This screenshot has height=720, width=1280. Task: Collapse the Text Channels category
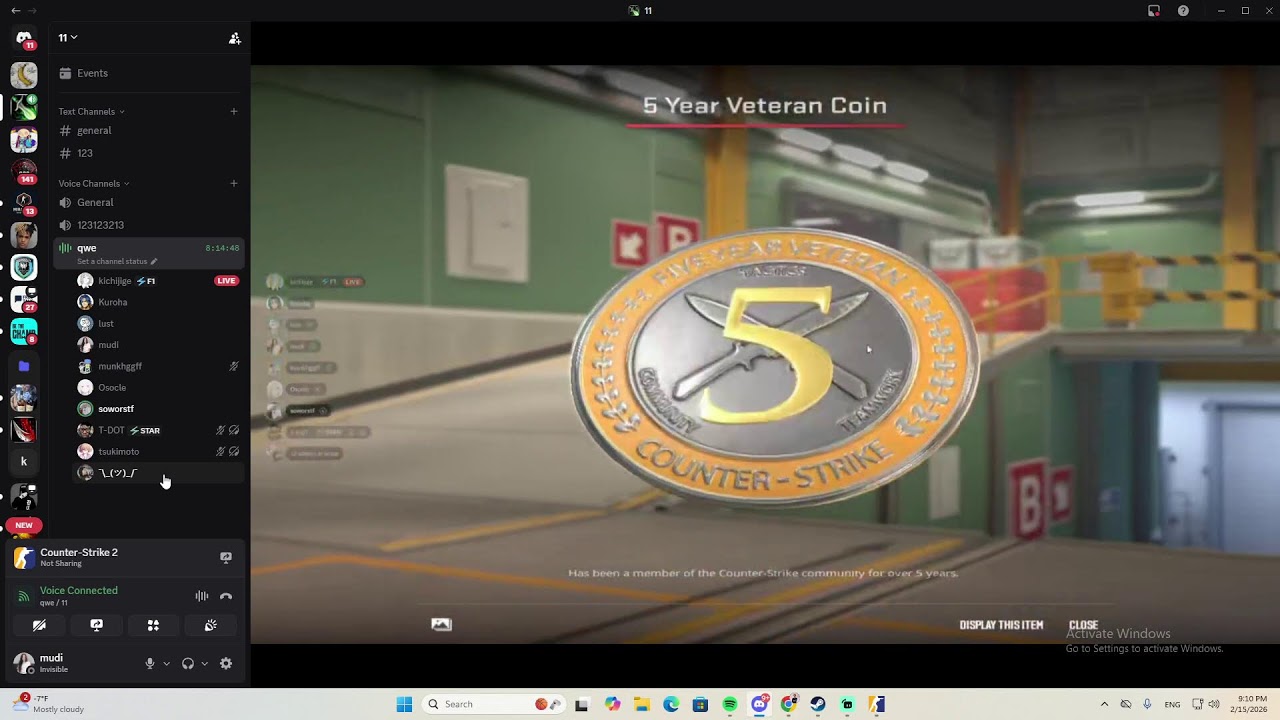[x=92, y=111]
